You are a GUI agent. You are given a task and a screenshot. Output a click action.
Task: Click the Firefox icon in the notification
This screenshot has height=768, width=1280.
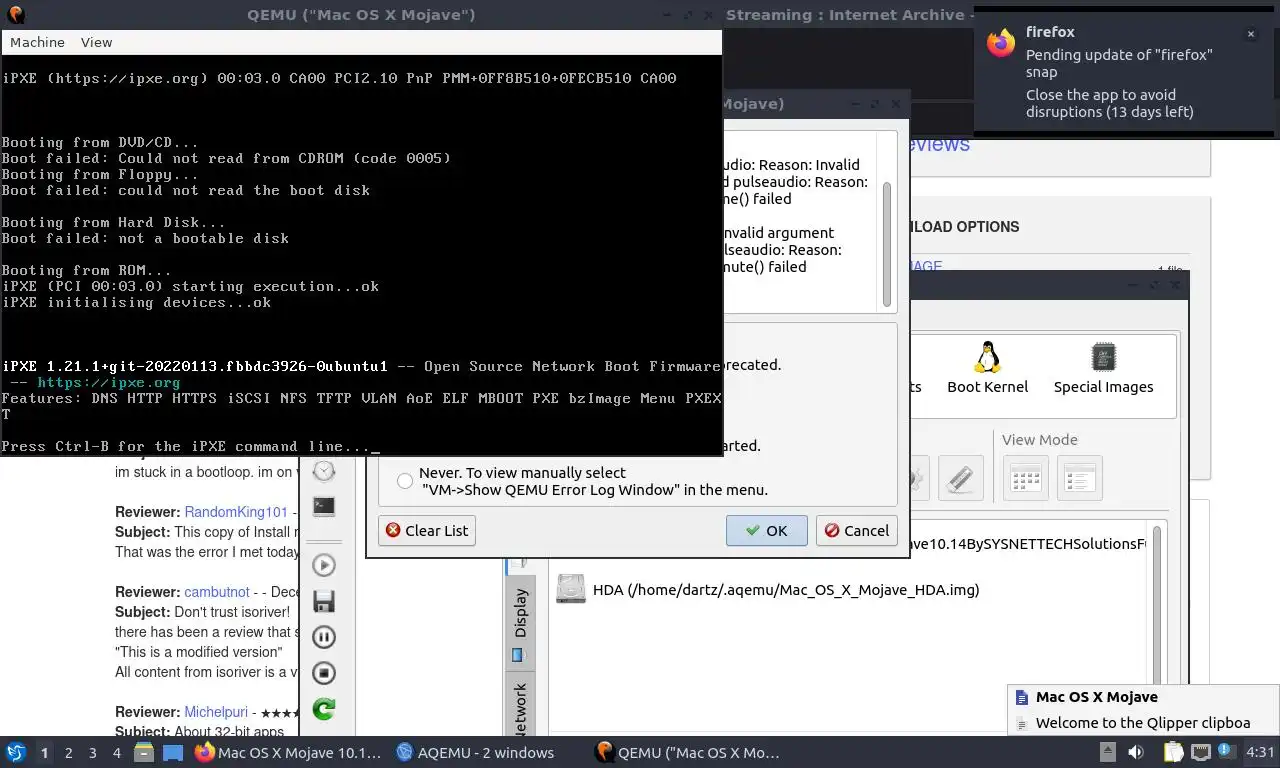pyautogui.click(x=1001, y=43)
